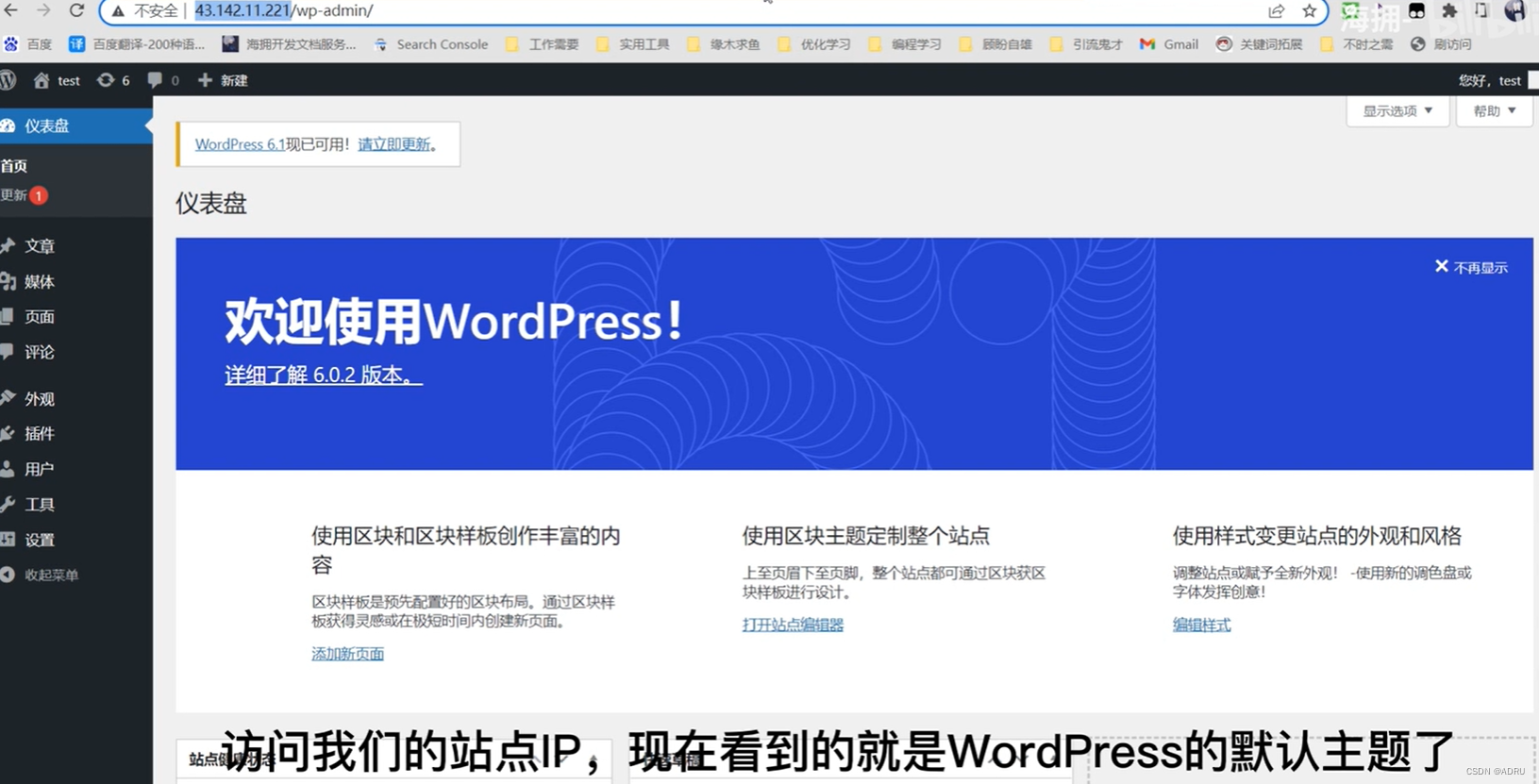Open the 顾盼自雄 bookmark folder
Viewport: 1539px width, 784px height.
point(995,44)
